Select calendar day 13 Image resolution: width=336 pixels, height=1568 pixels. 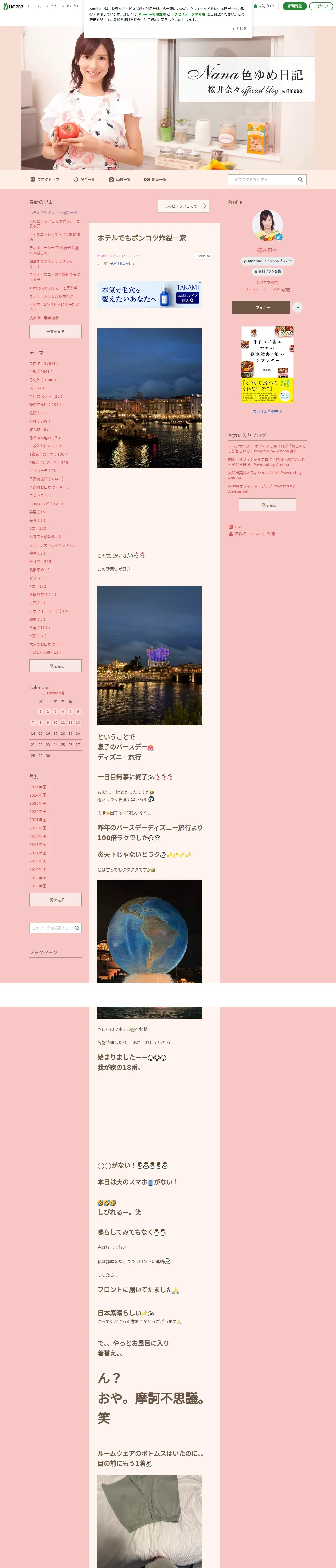coord(77,723)
